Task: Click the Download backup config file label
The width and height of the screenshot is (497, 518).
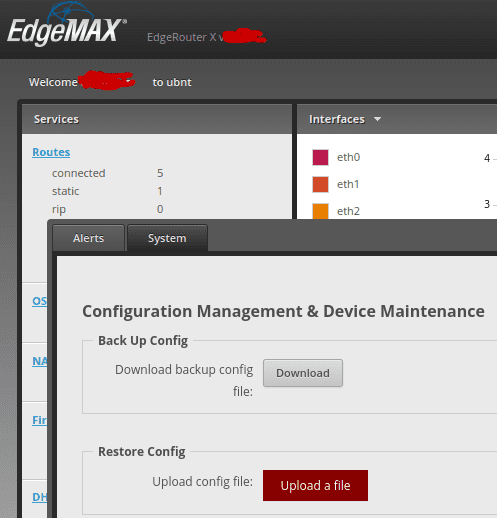Action: point(184,380)
